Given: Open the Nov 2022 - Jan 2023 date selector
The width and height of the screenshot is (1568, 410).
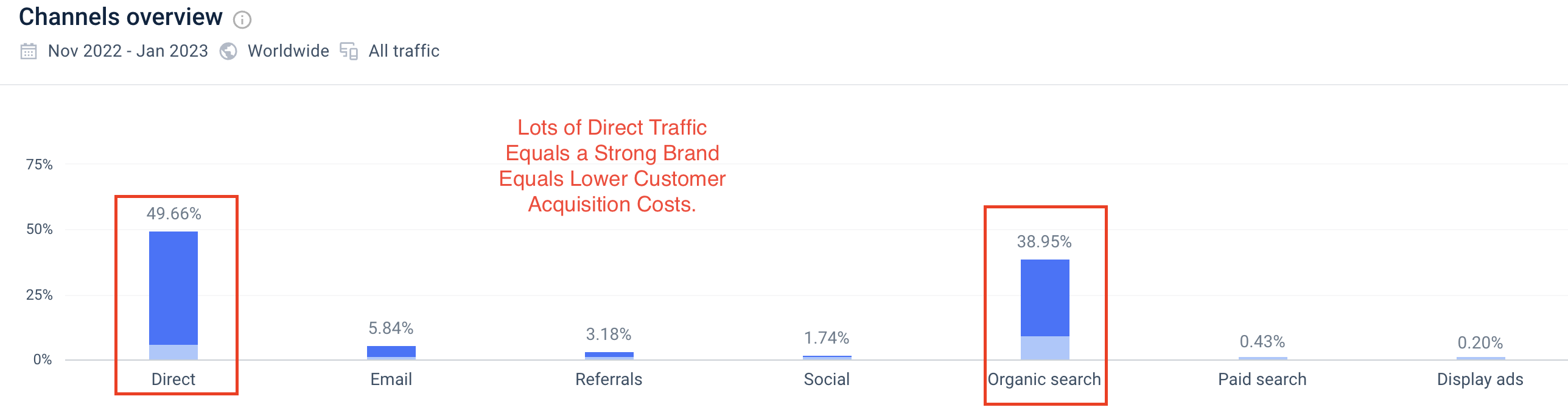Looking at the screenshot, I should click(128, 51).
